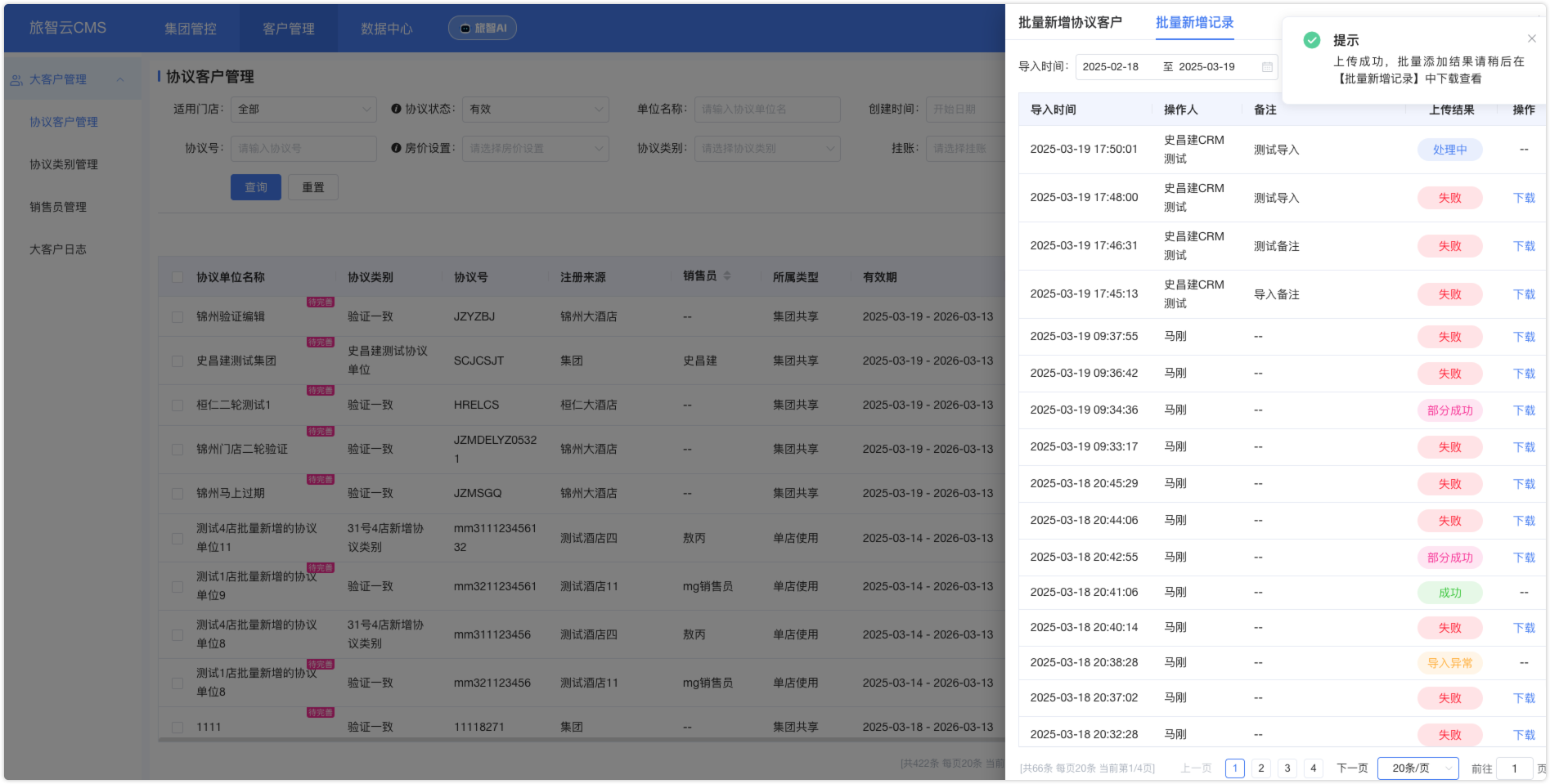This screenshot has width=1550, height=784.
Task: Check the box for 史昌建测试集团 row
Action: [x=177, y=361]
